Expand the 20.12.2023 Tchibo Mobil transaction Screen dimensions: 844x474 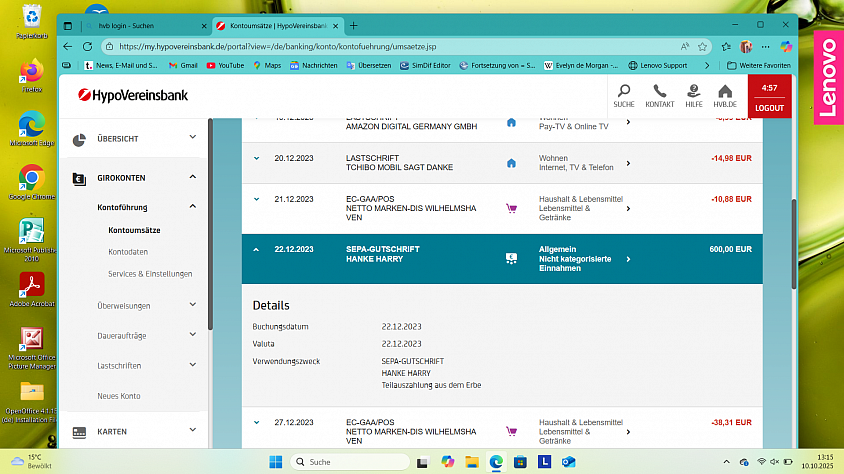pos(256,158)
